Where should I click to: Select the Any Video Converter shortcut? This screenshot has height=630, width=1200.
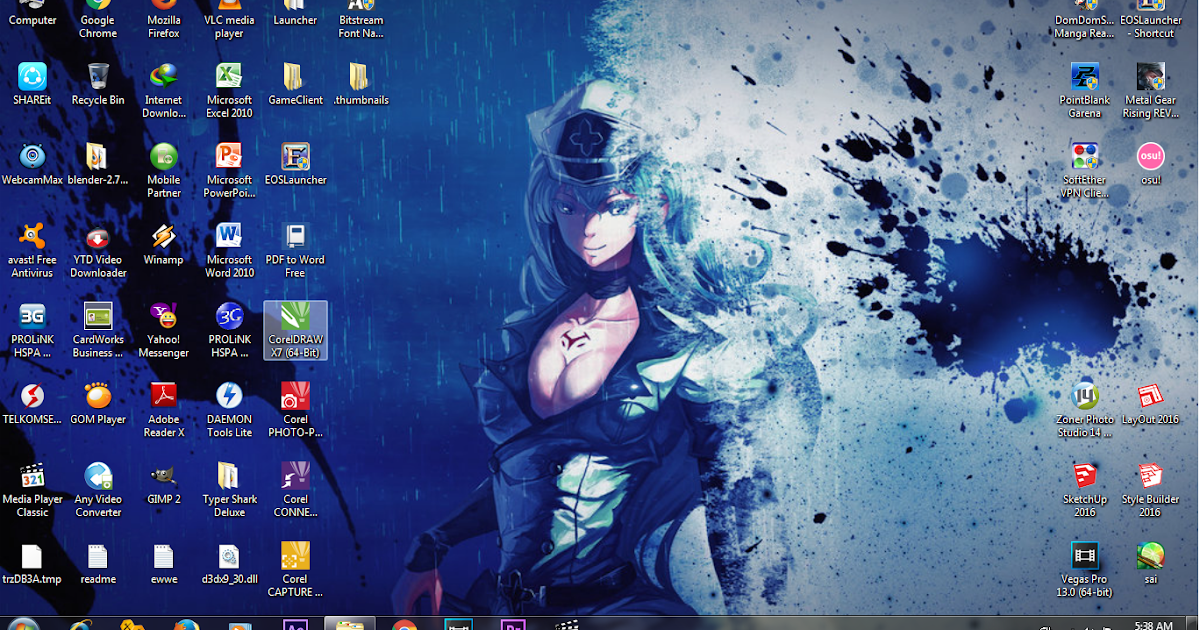click(x=98, y=490)
